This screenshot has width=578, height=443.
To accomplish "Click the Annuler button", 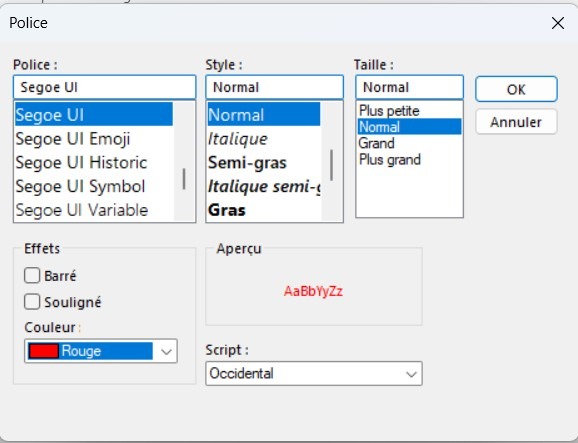I will click(516, 122).
